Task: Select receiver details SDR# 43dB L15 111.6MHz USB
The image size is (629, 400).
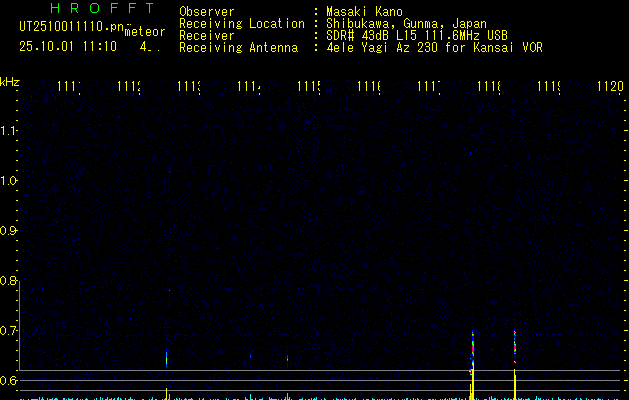Action: coord(417,35)
